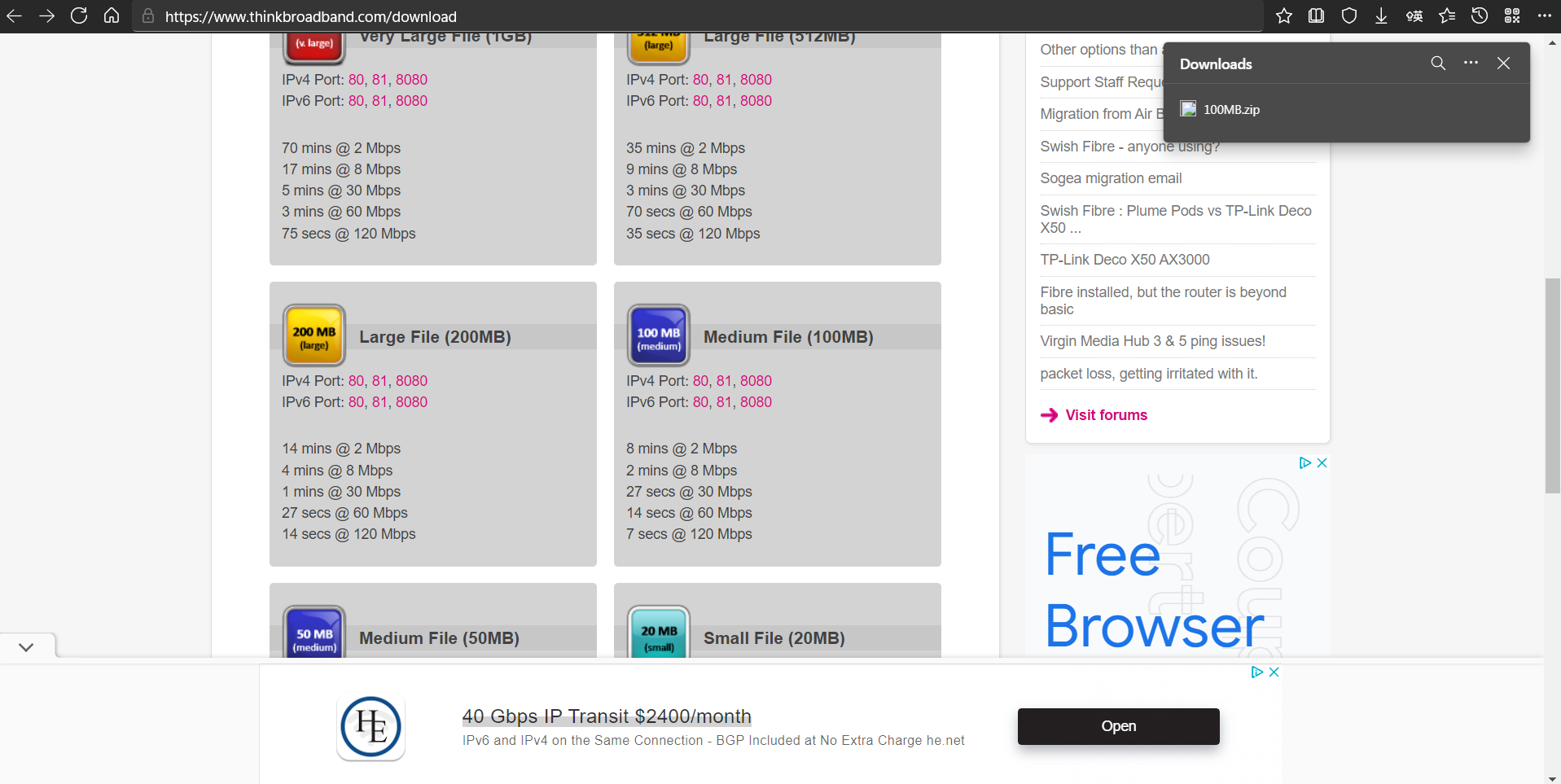Open the Settings and more menu
This screenshot has height=784, width=1561.
click(x=1545, y=15)
